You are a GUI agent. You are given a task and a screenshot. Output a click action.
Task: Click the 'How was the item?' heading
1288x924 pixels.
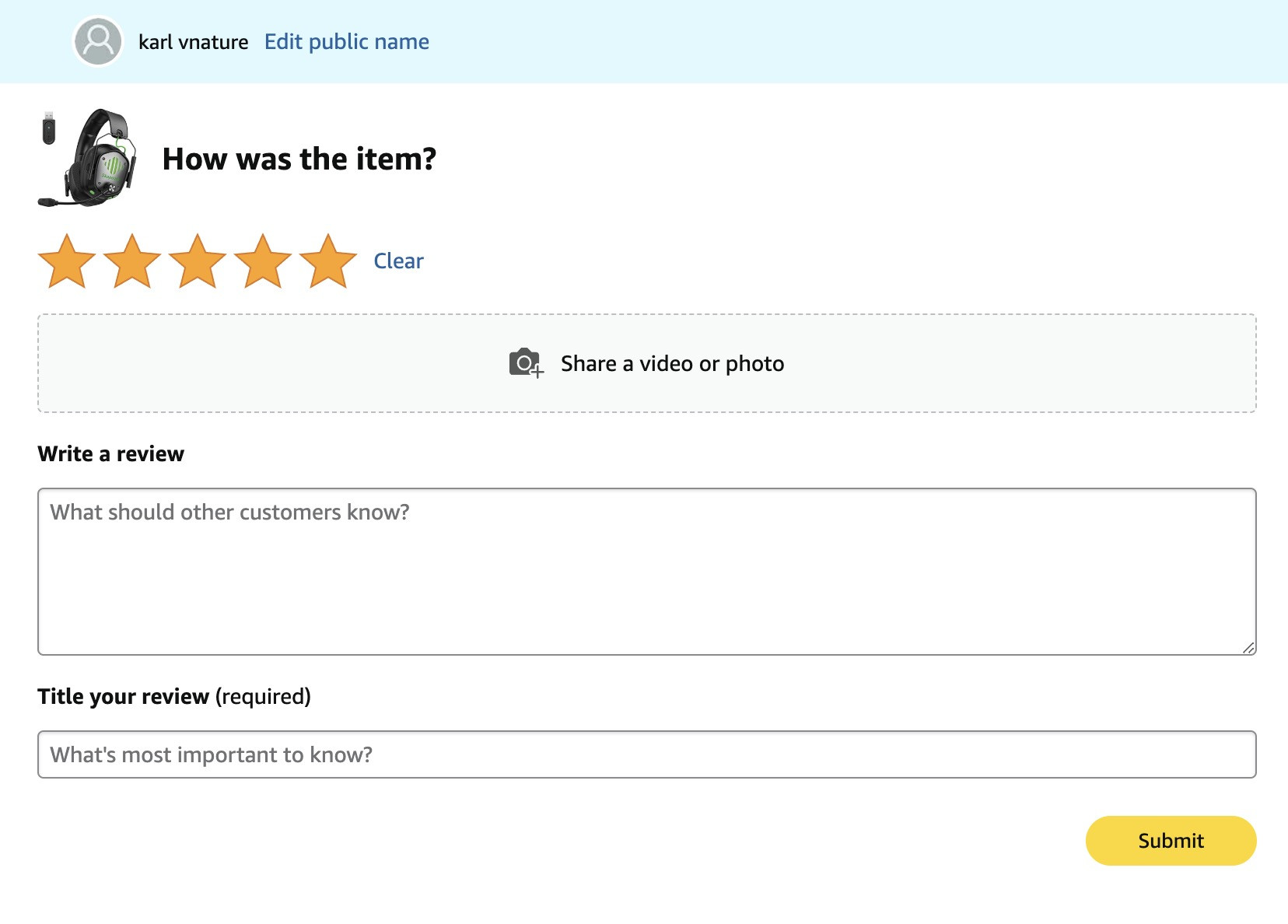[x=299, y=159]
